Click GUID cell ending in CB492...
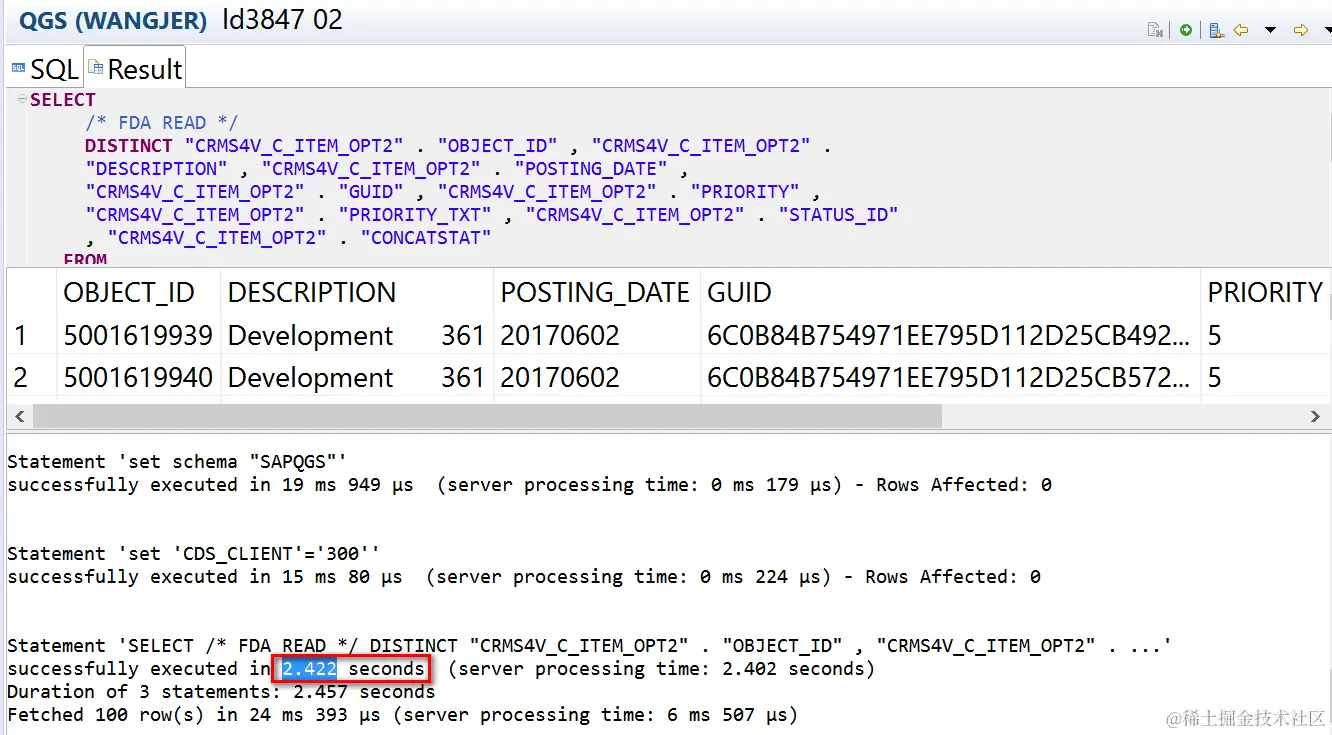1332x735 pixels. pos(949,335)
